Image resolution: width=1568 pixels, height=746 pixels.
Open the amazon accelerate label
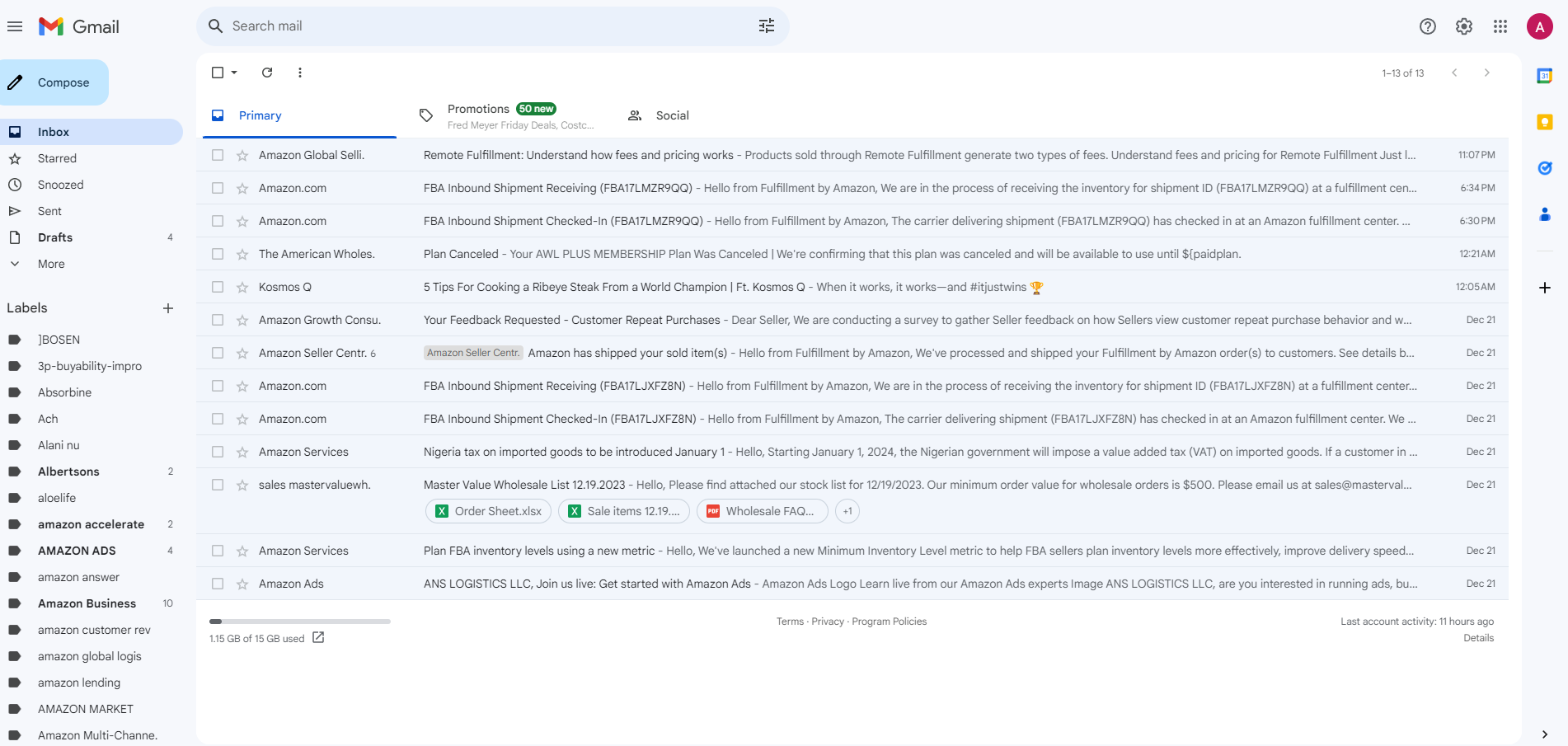tap(91, 524)
